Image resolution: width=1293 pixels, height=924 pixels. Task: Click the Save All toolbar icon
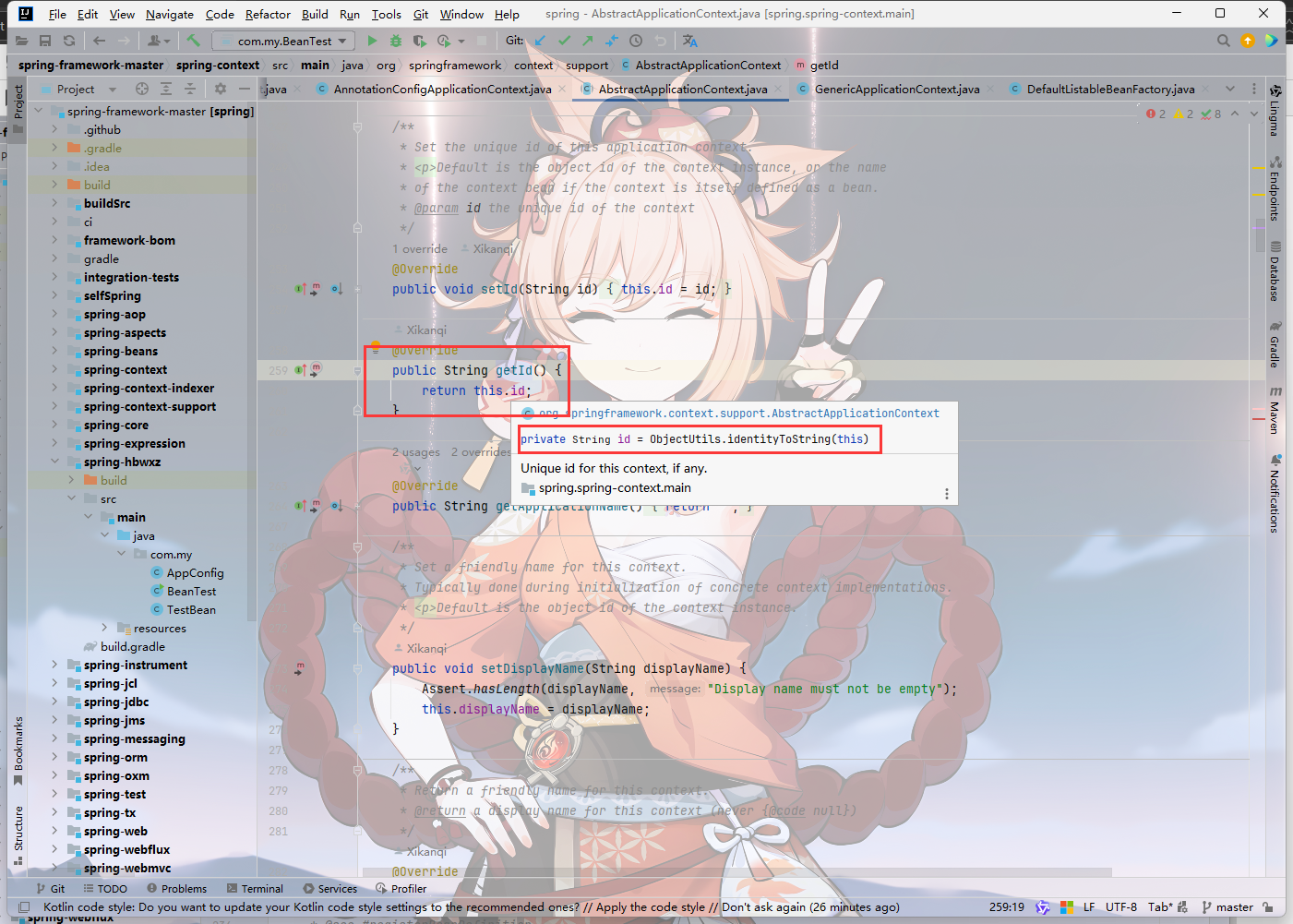pos(45,41)
